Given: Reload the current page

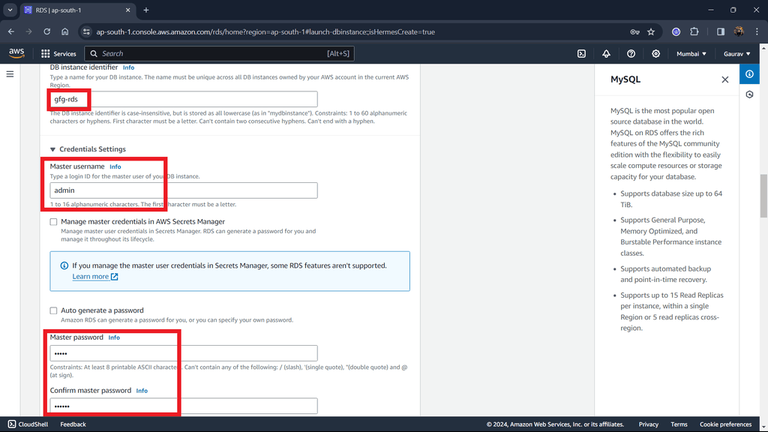Looking at the screenshot, I should click(47, 32).
